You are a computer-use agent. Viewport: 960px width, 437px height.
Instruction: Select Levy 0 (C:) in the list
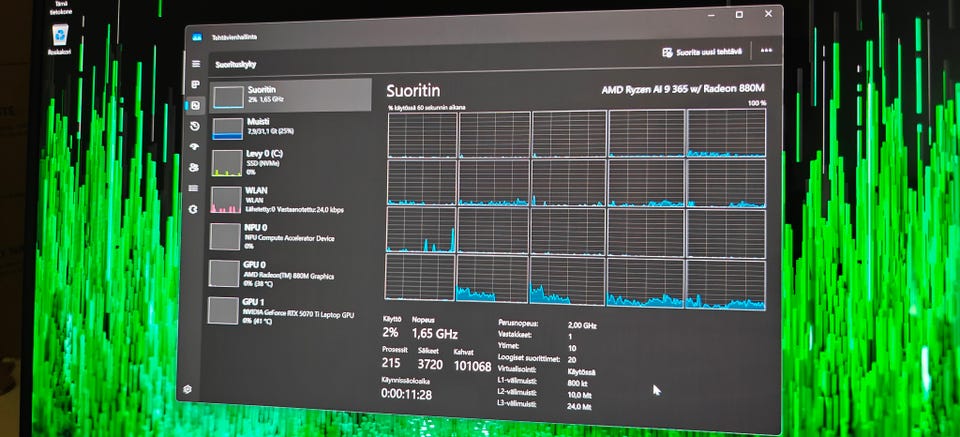tap(290, 163)
